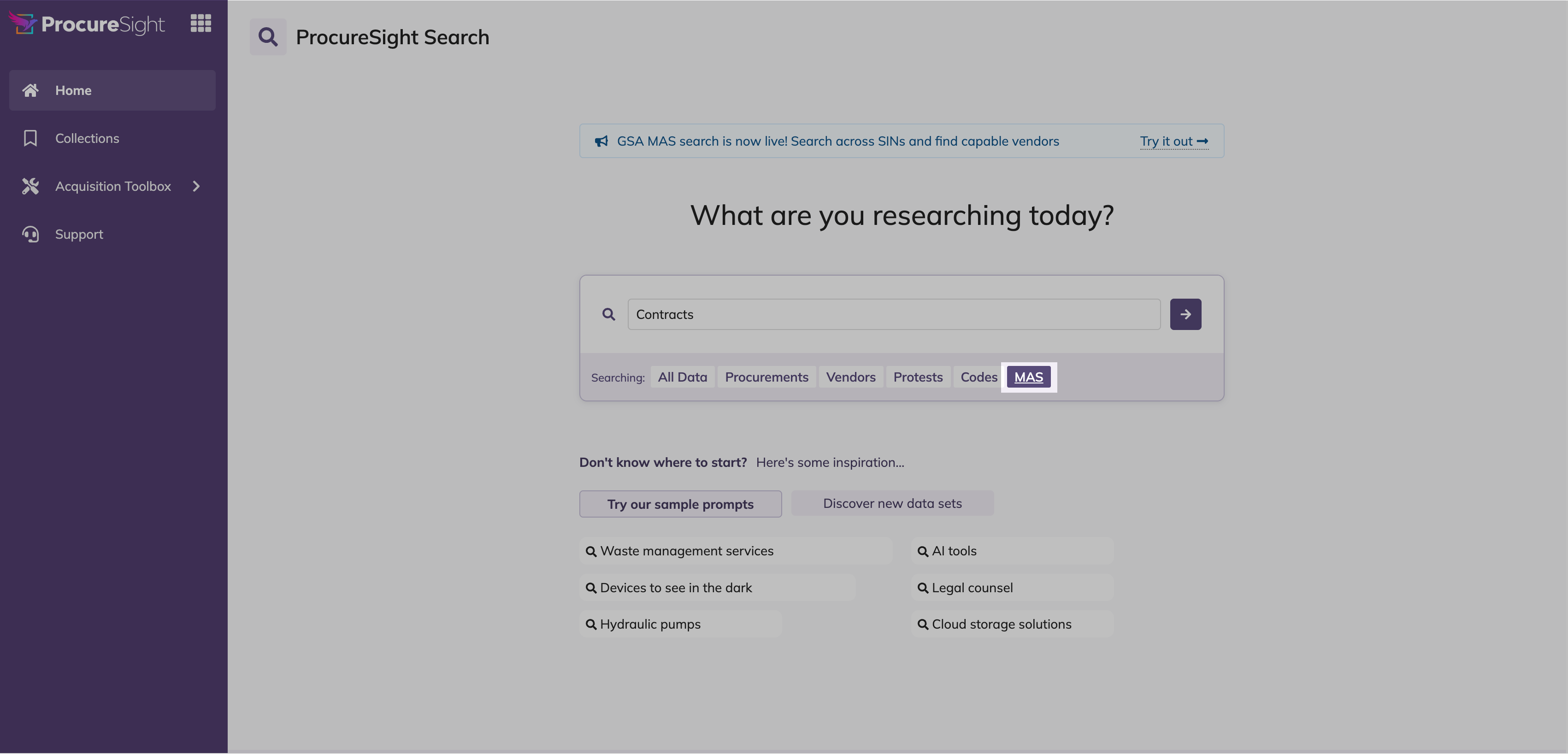1568x754 pixels.
Task: Switch to Try our sample prompts tab
Action: [x=680, y=504]
